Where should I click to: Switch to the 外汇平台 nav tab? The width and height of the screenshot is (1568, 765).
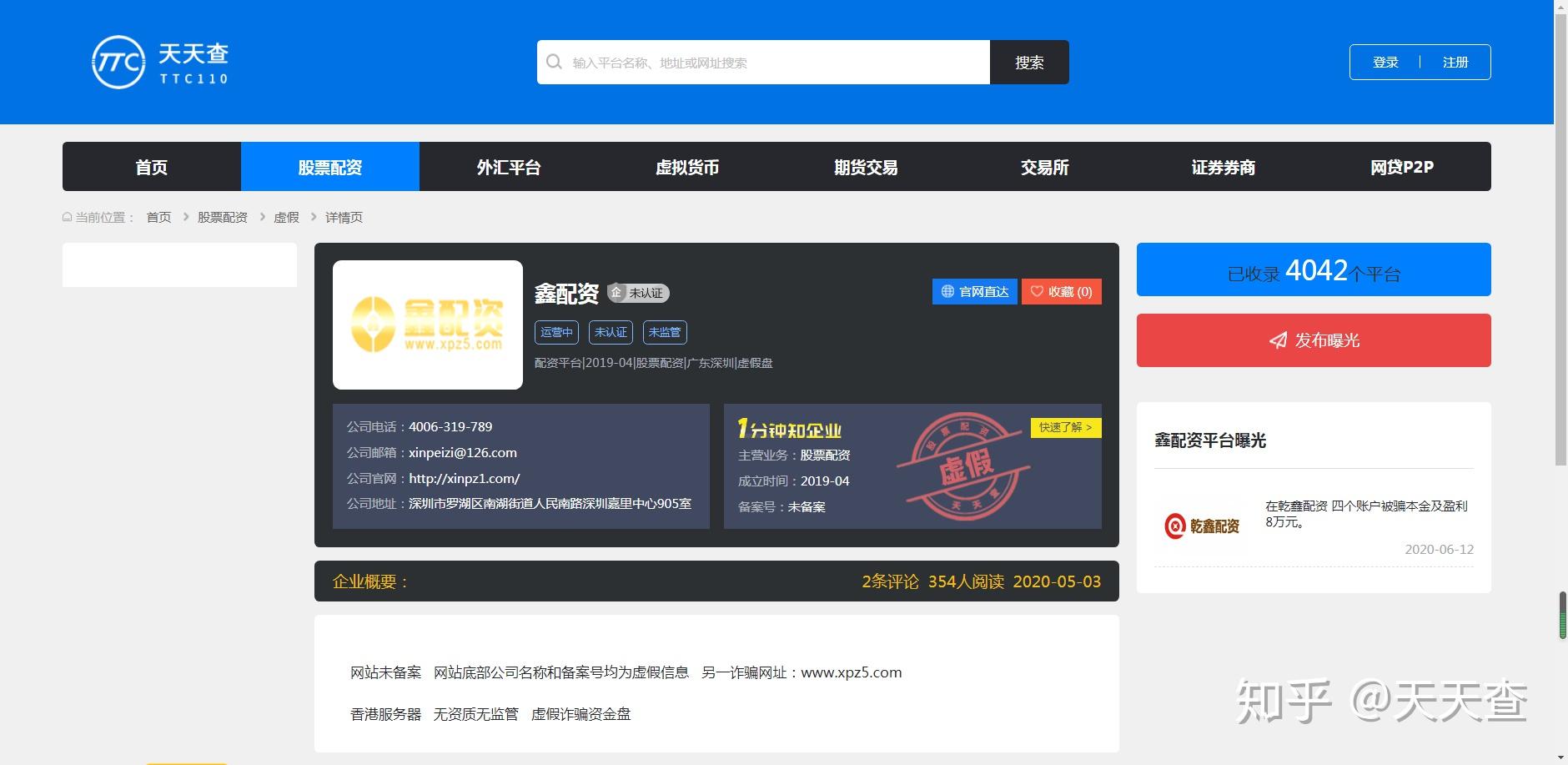(x=509, y=167)
